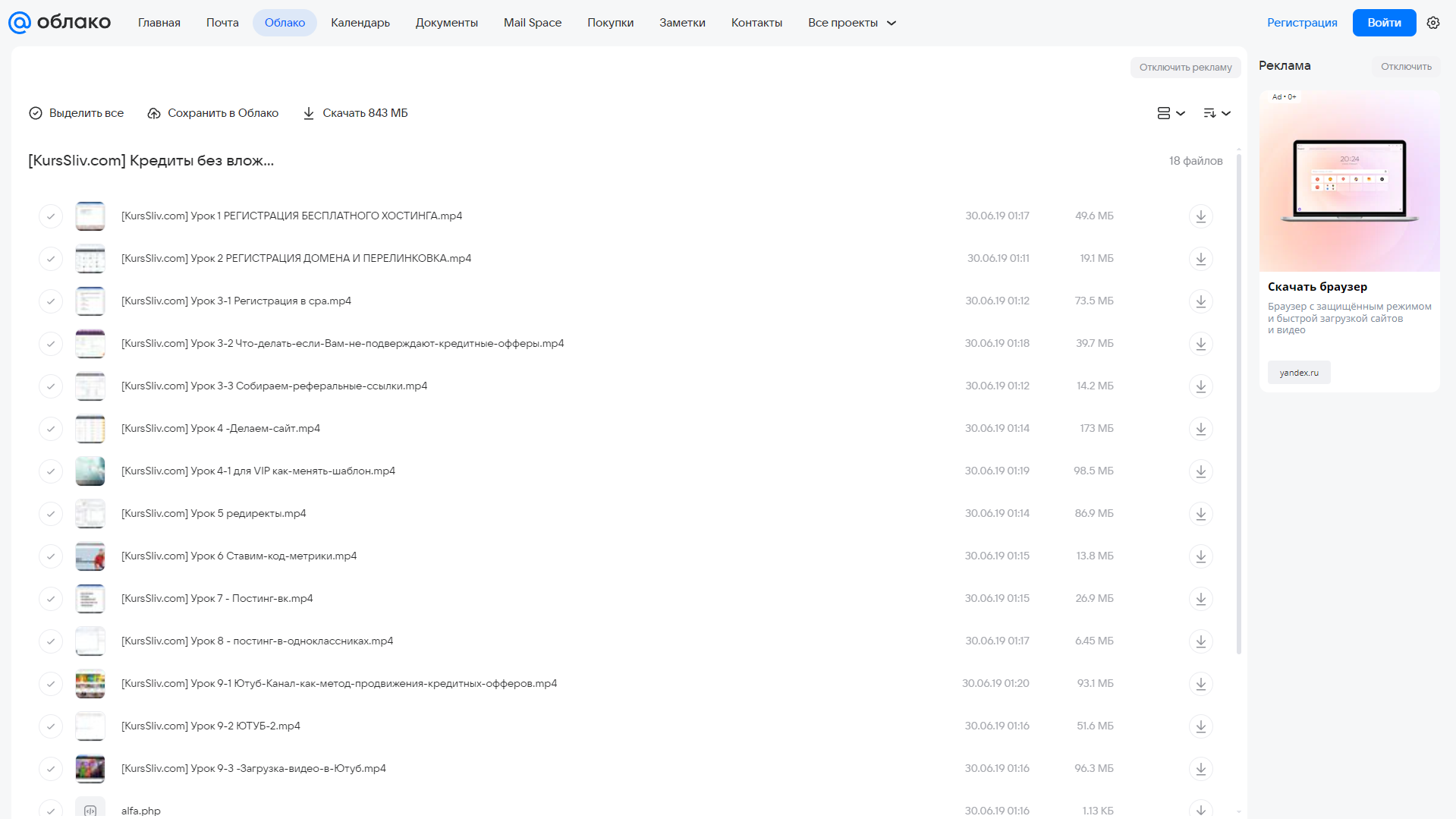Viewport: 1456px width, 819px height.
Task: Tick checkbox beside Урок 5 редиректы.mp4
Action: 51,514
